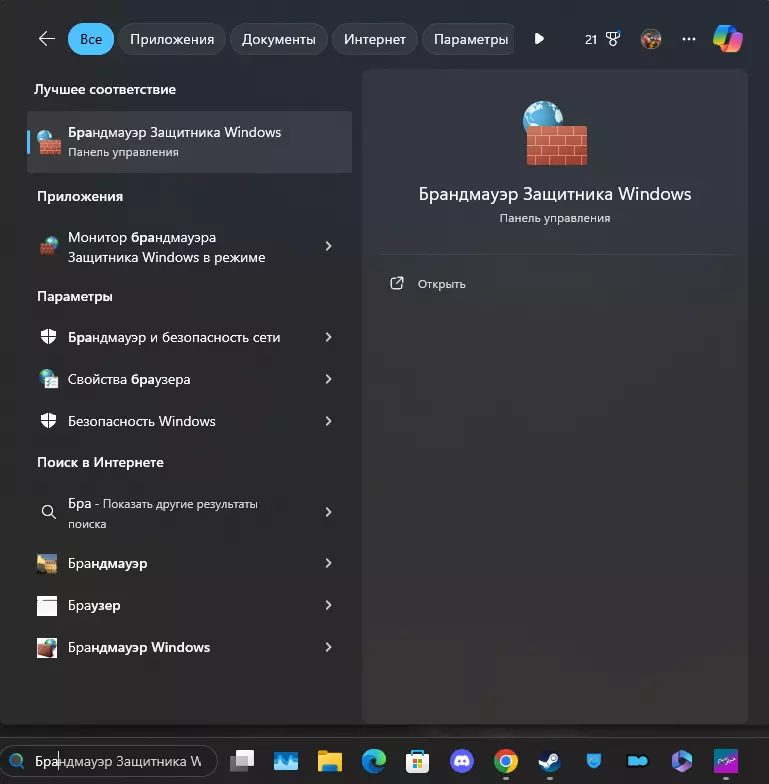Switch to the Приложения tab
The width and height of the screenshot is (769, 784).
[x=172, y=39]
